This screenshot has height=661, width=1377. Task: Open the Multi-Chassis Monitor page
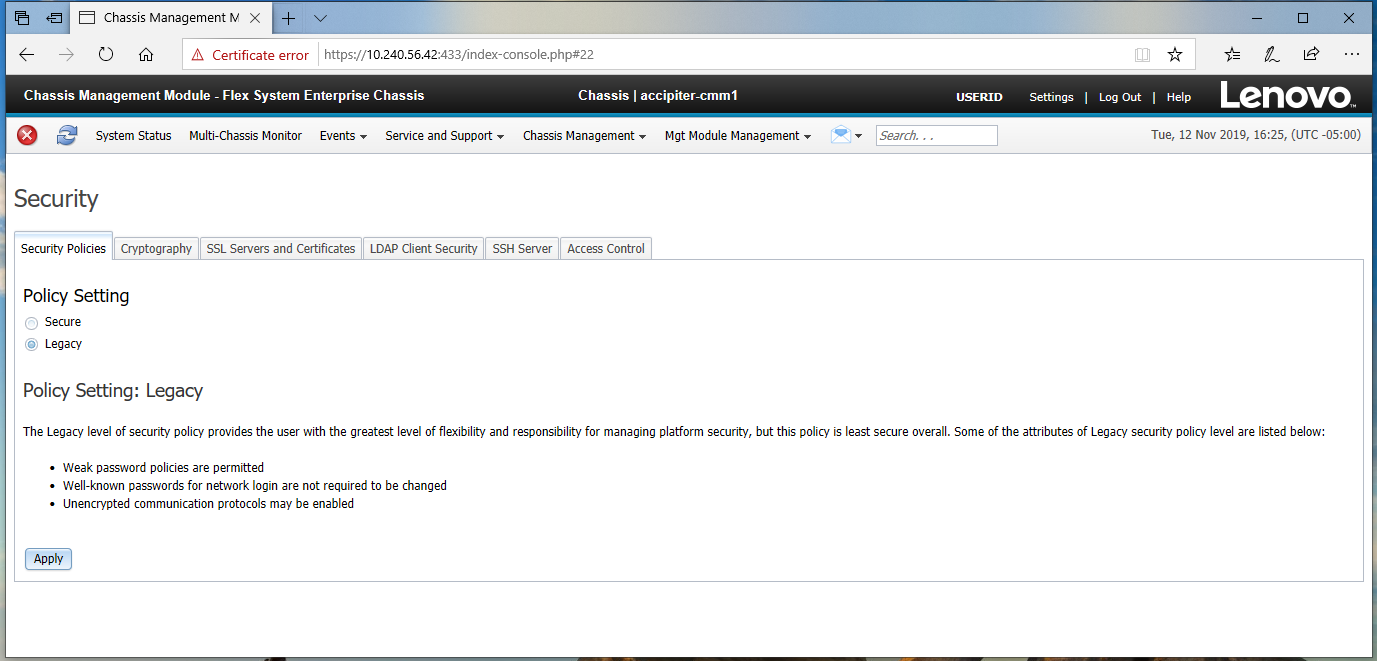coord(245,136)
